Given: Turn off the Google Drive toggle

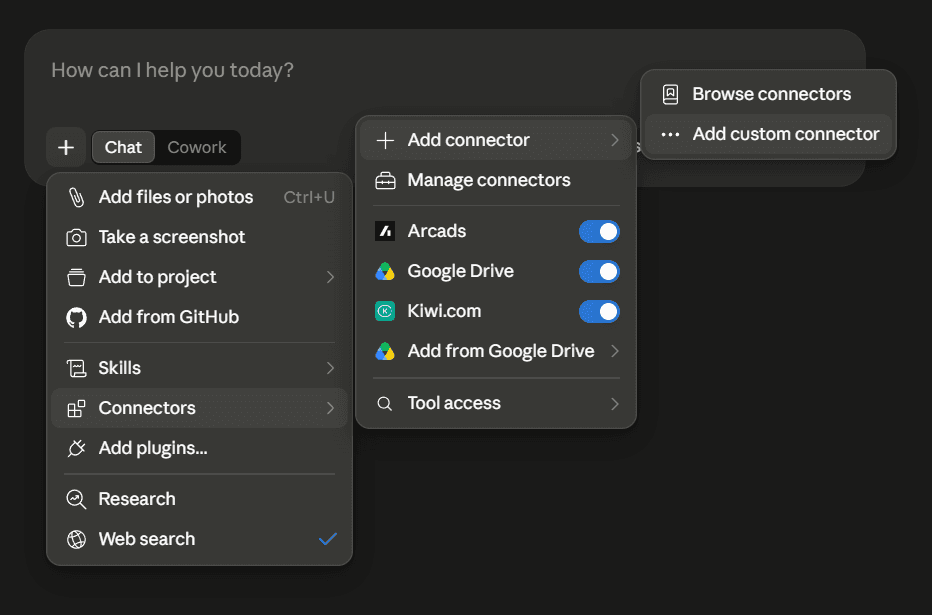Looking at the screenshot, I should coord(599,272).
